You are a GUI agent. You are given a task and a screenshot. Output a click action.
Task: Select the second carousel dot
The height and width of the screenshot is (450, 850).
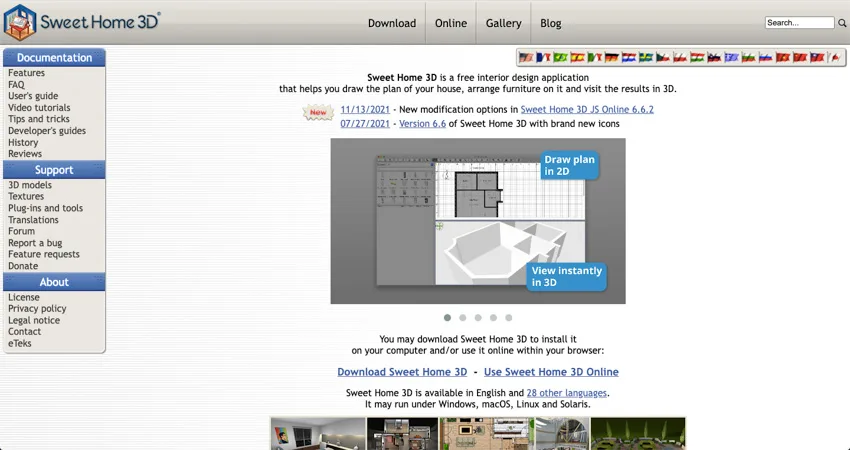[x=462, y=318]
